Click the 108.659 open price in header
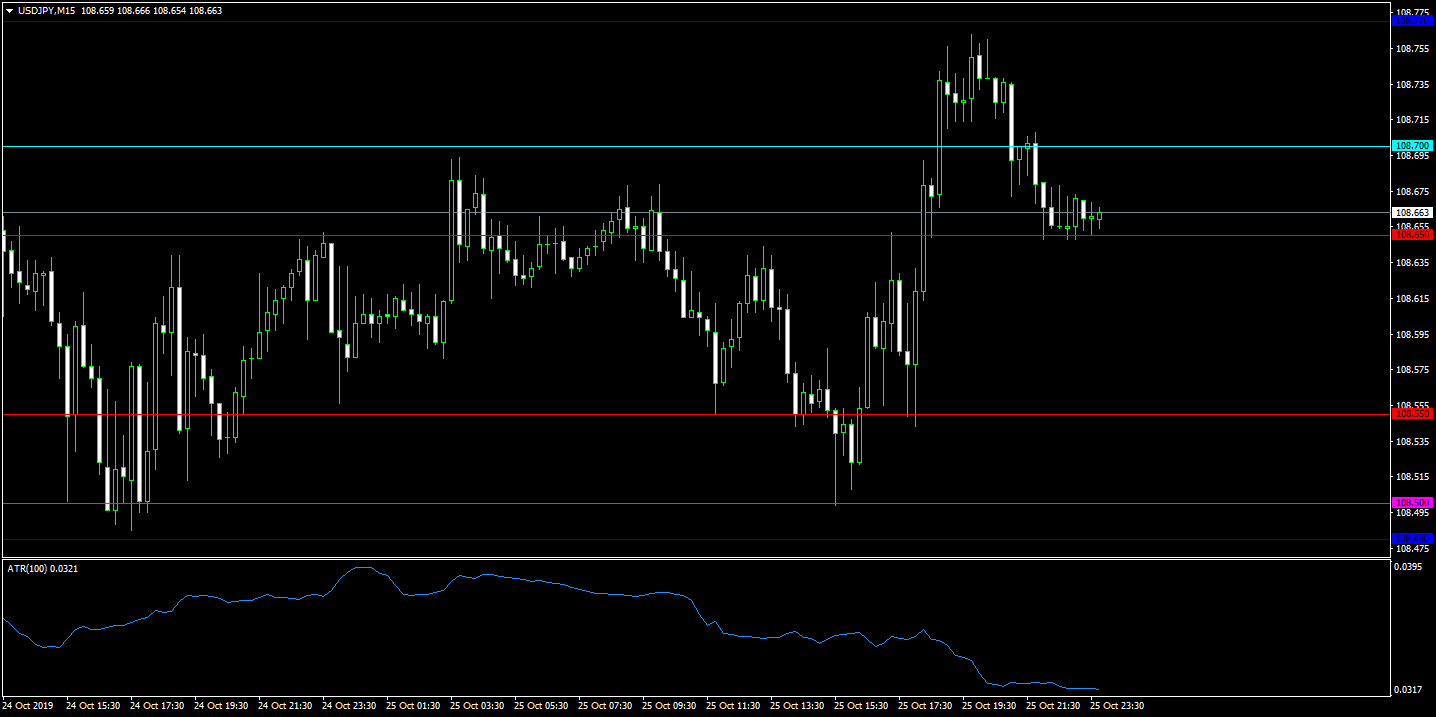Viewport: 1436px width, 717px height. pyautogui.click(x=98, y=11)
